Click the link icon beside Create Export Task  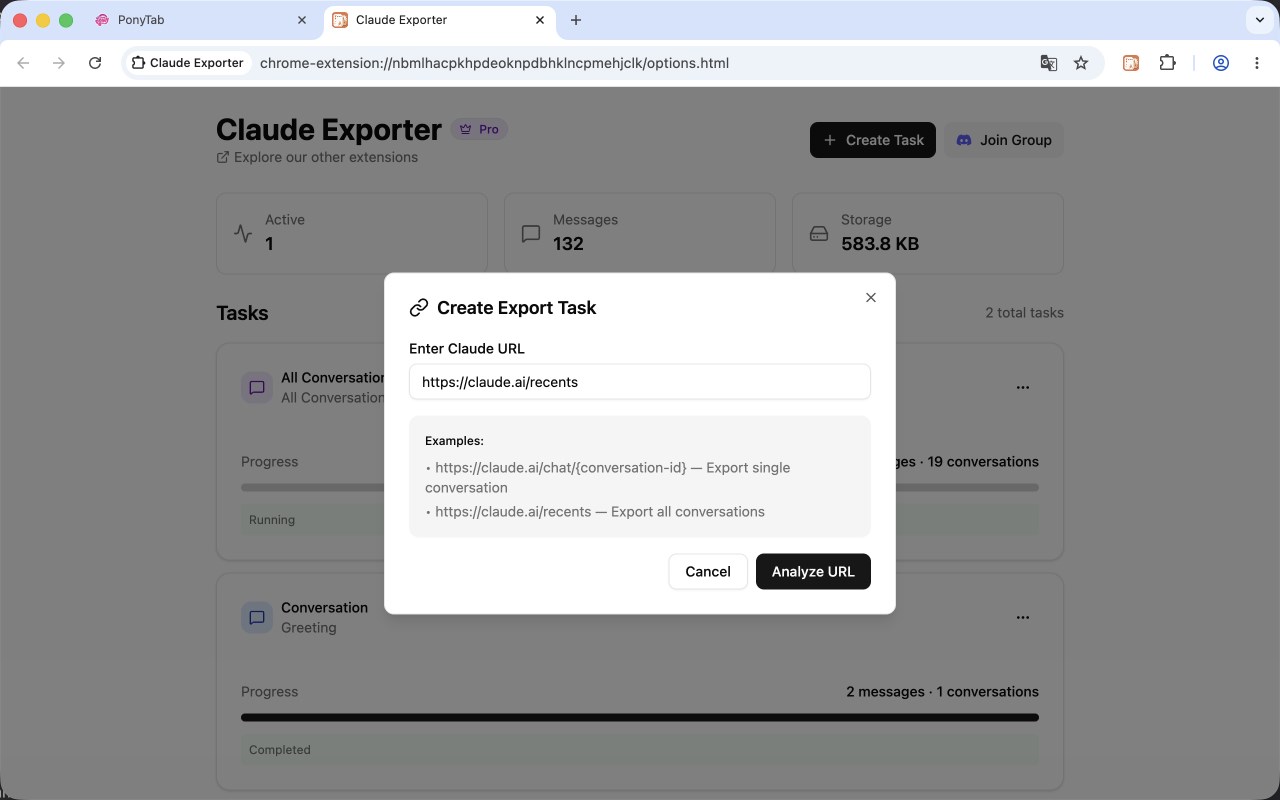pos(419,308)
